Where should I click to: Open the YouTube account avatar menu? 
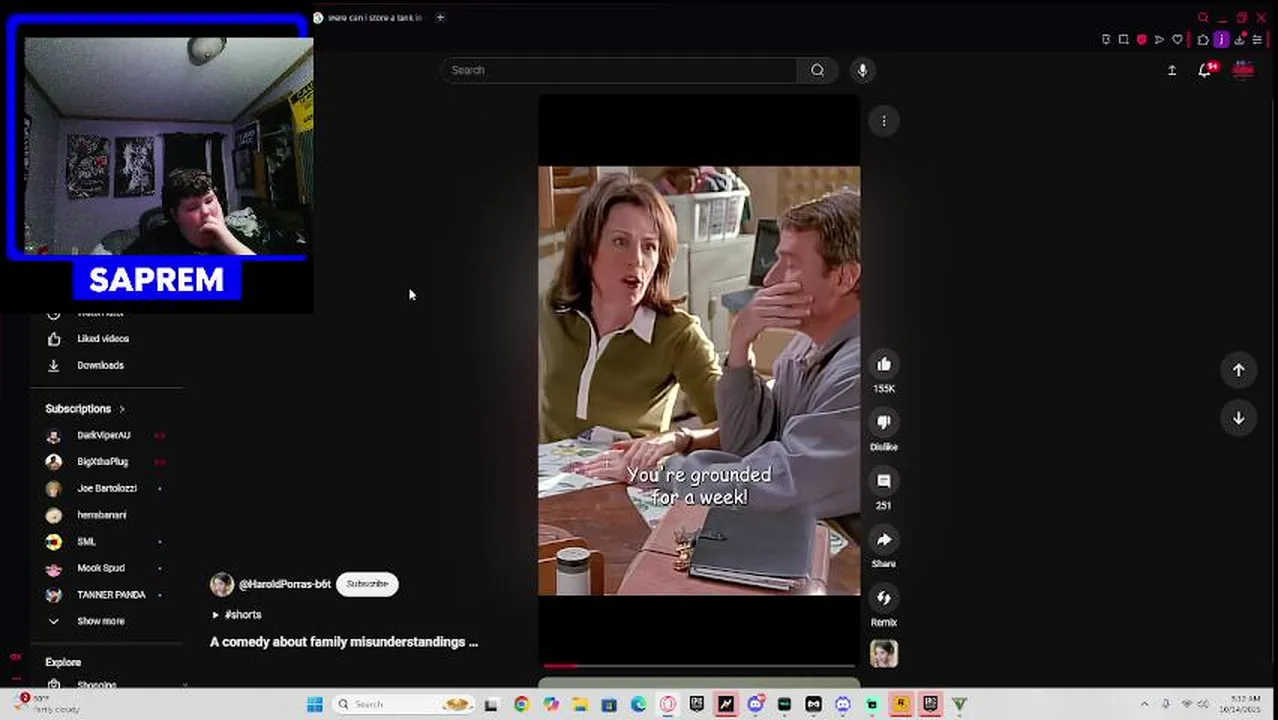(x=1243, y=70)
